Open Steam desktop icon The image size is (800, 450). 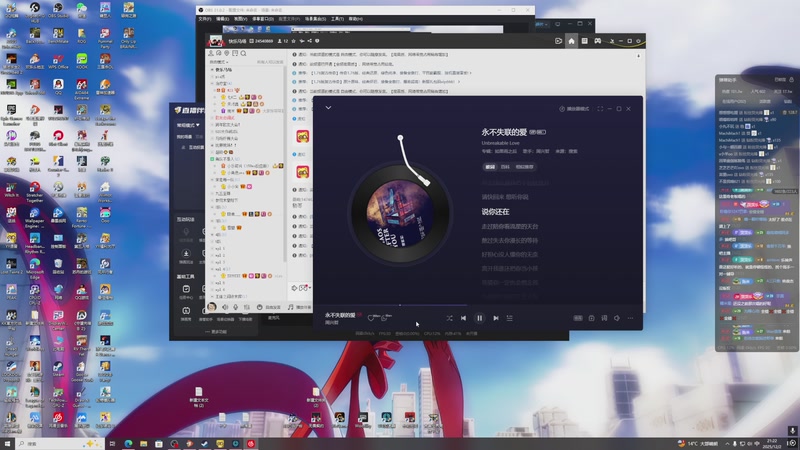[x=58, y=368]
